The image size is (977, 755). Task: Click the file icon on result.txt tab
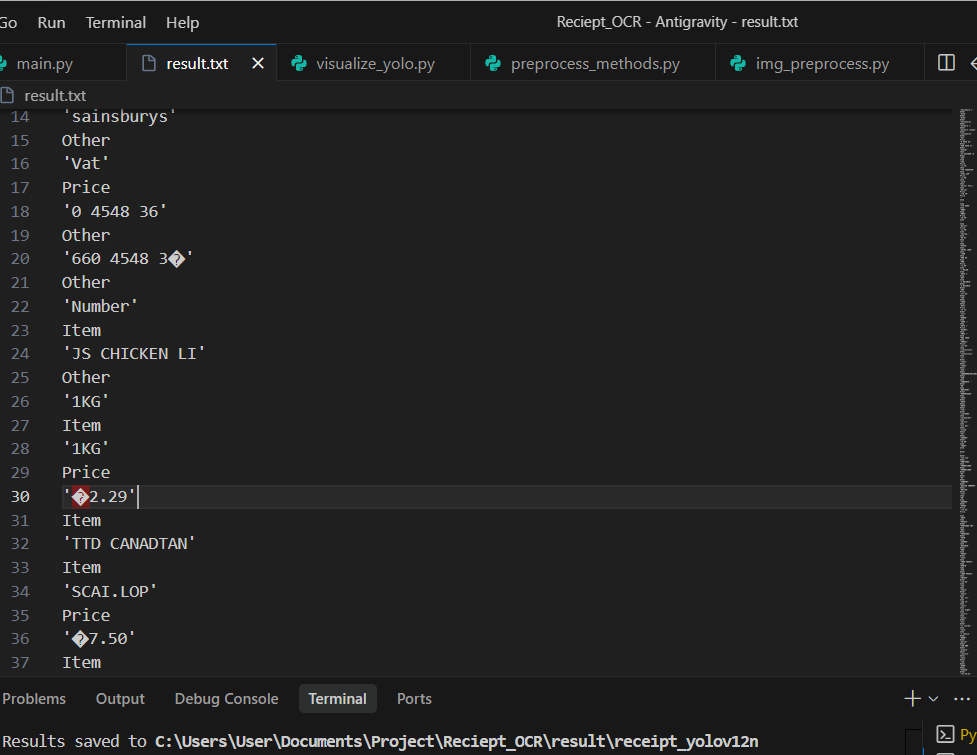point(149,64)
